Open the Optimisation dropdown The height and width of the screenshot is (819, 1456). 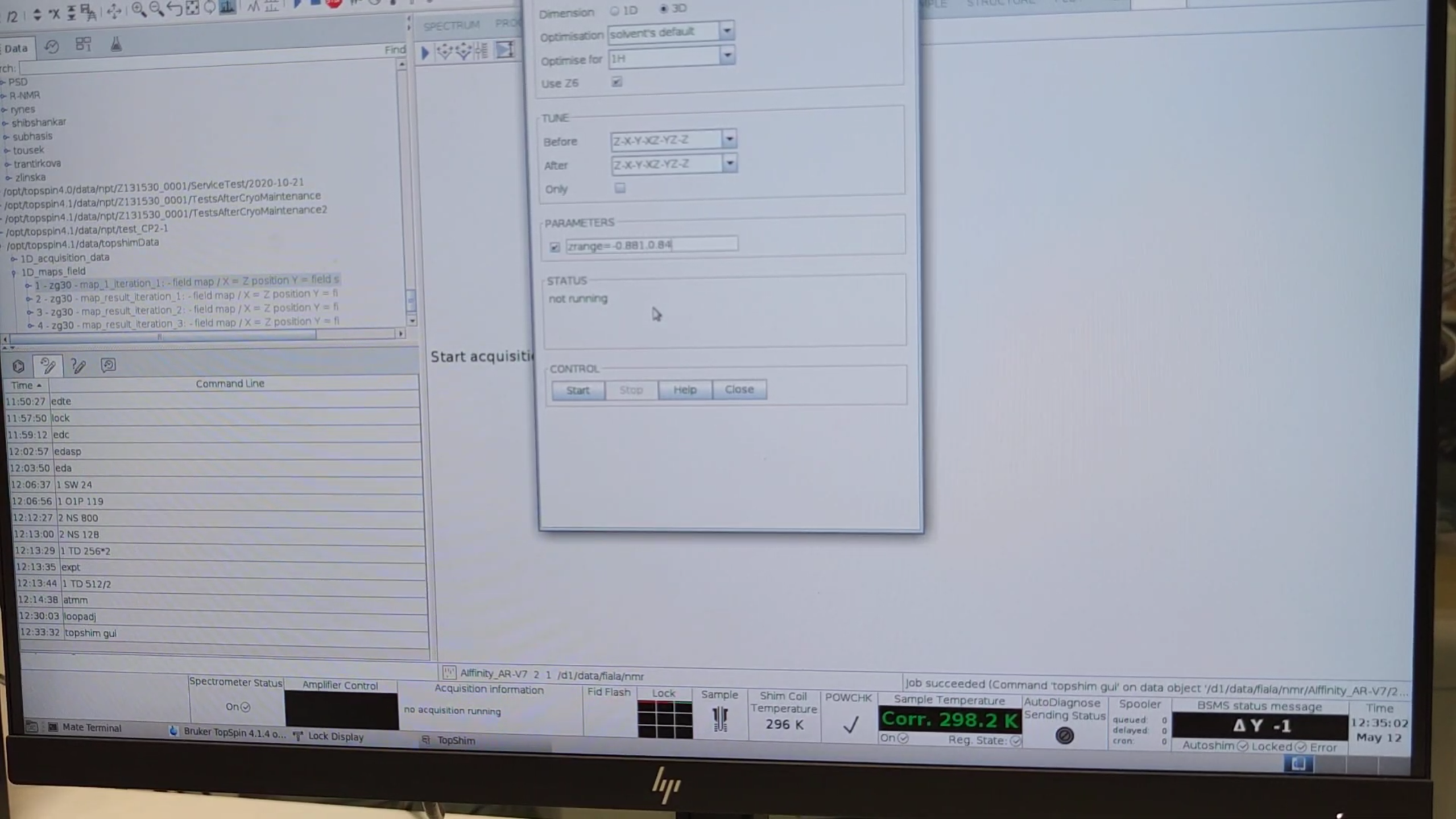coord(727,31)
